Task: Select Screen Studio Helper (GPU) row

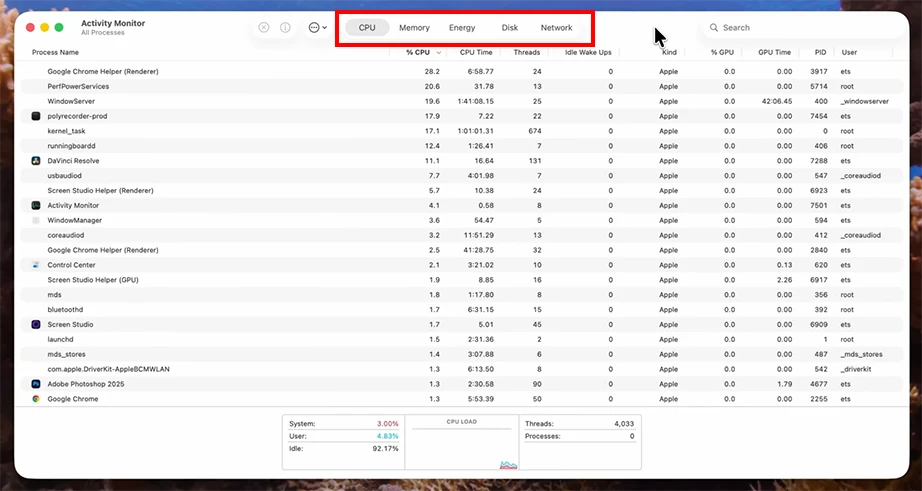Action: [462, 280]
